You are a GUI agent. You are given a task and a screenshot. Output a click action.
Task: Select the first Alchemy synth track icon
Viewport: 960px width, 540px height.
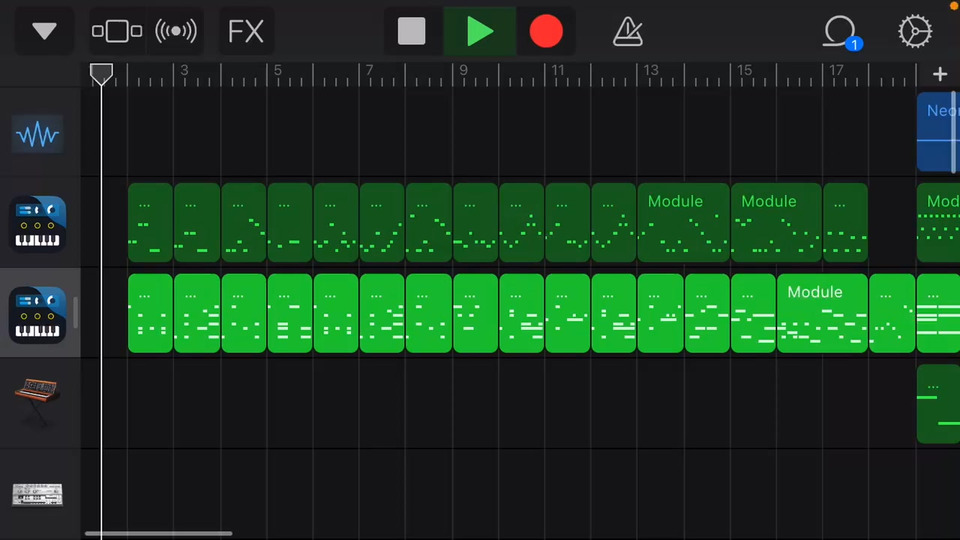click(37, 223)
